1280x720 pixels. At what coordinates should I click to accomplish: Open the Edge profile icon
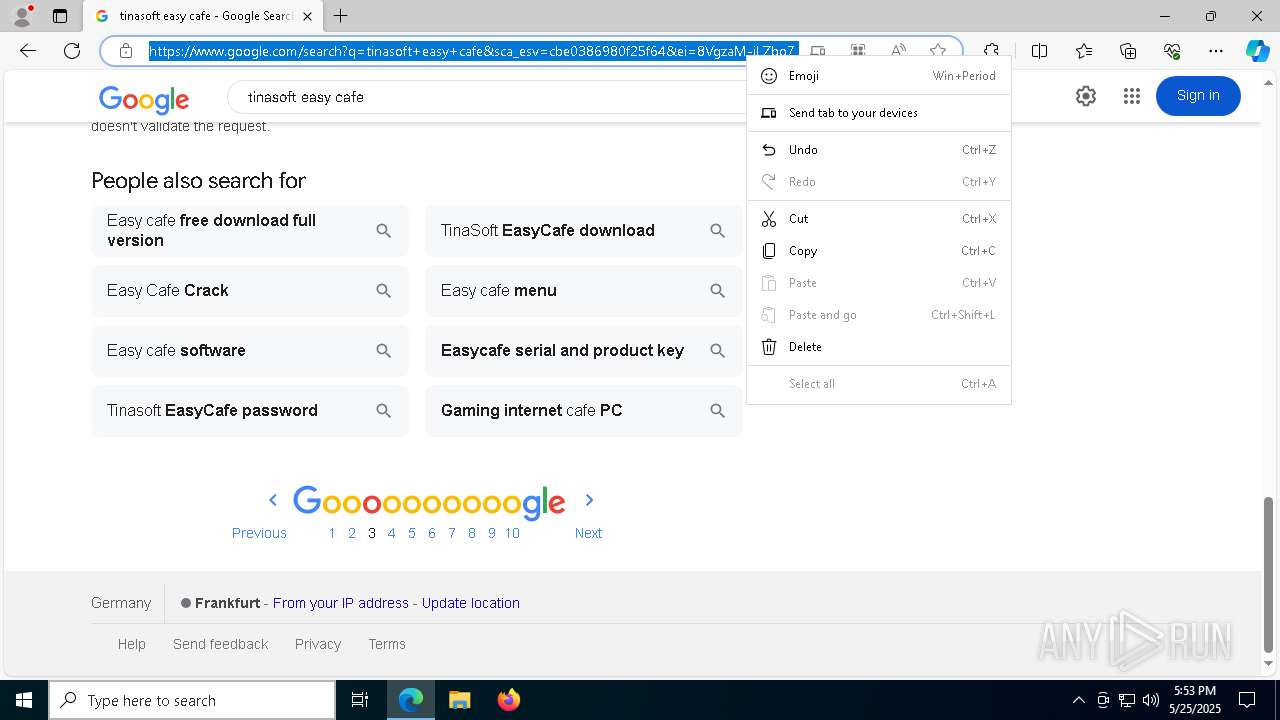pyautogui.click(x=22, y=16)
